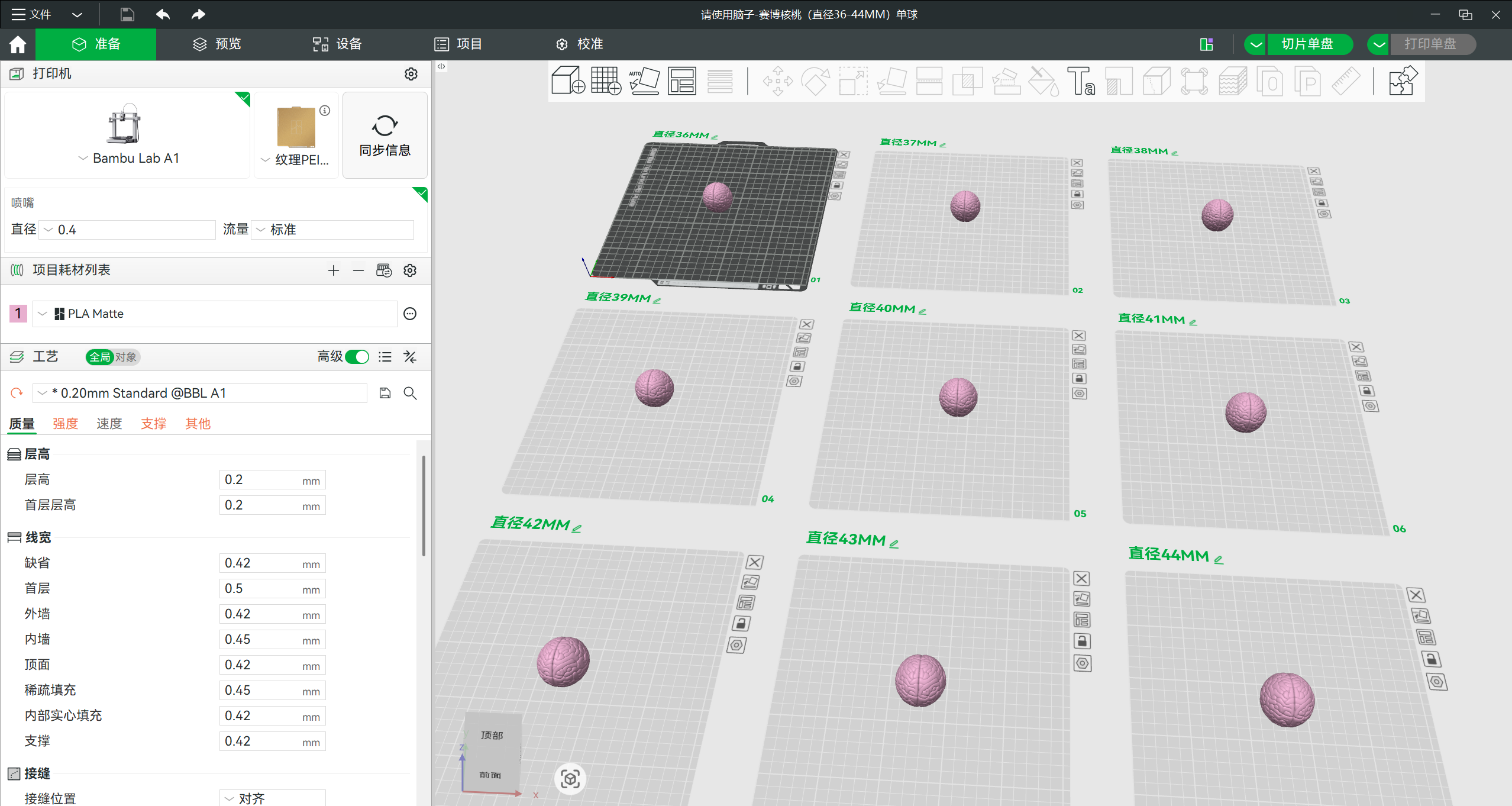Viewport: 1512px width, 806px height.
Task: Click the 切片单盘 slice plate button
Action: (1308, 44)
